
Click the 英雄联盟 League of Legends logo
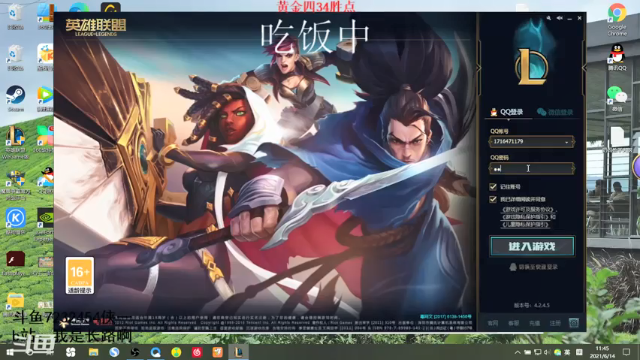[96, 27]
